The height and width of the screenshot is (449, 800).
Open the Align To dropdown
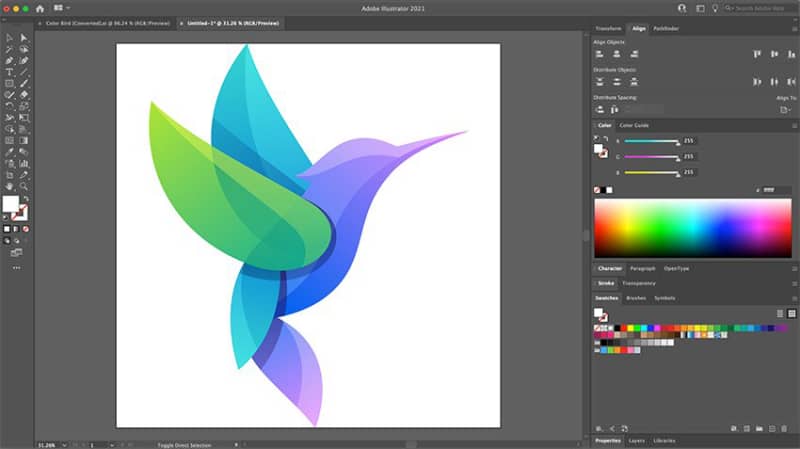point(785,110)
